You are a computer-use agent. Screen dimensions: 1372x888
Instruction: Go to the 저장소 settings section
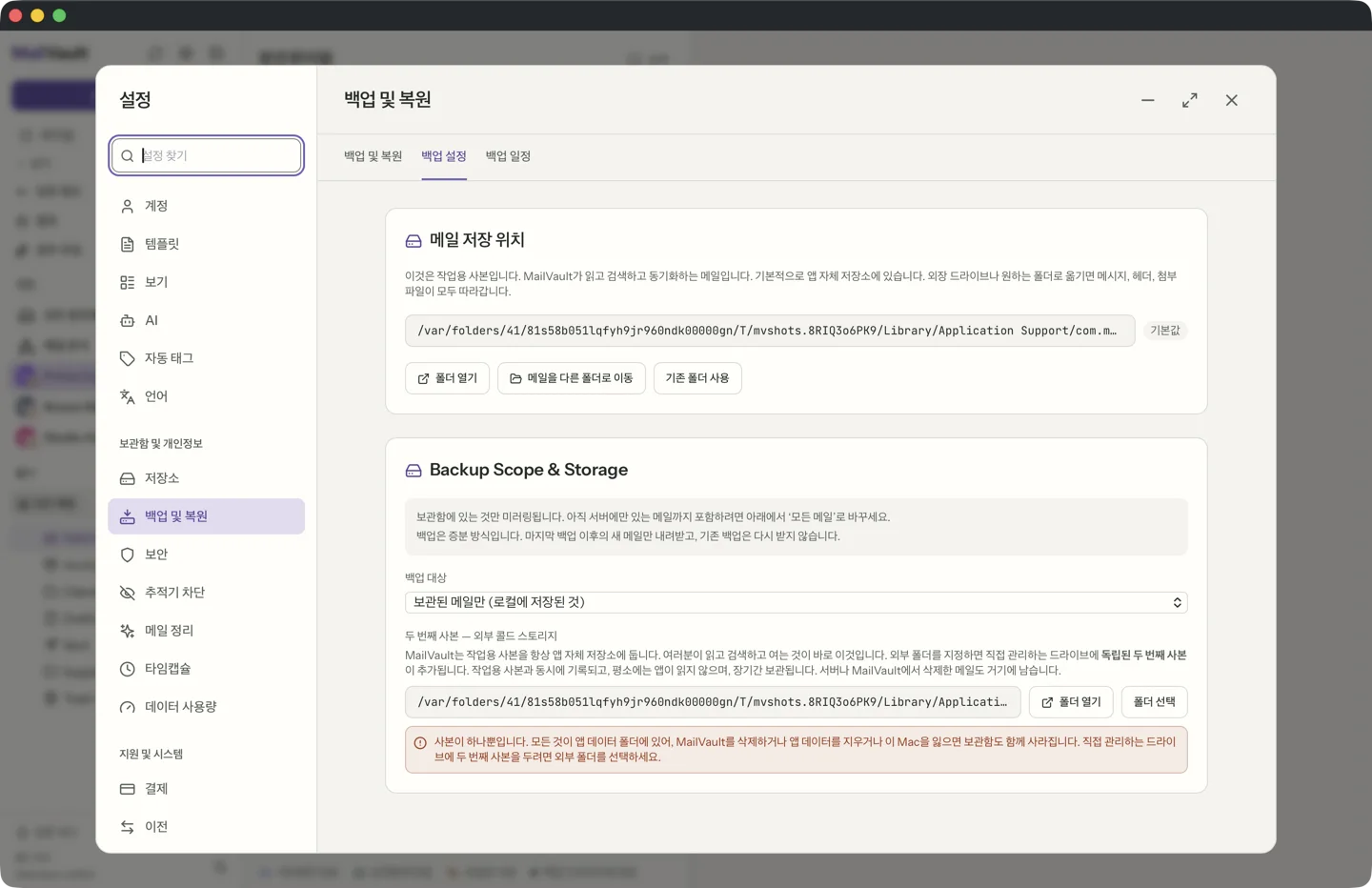[x=206, y=478]
